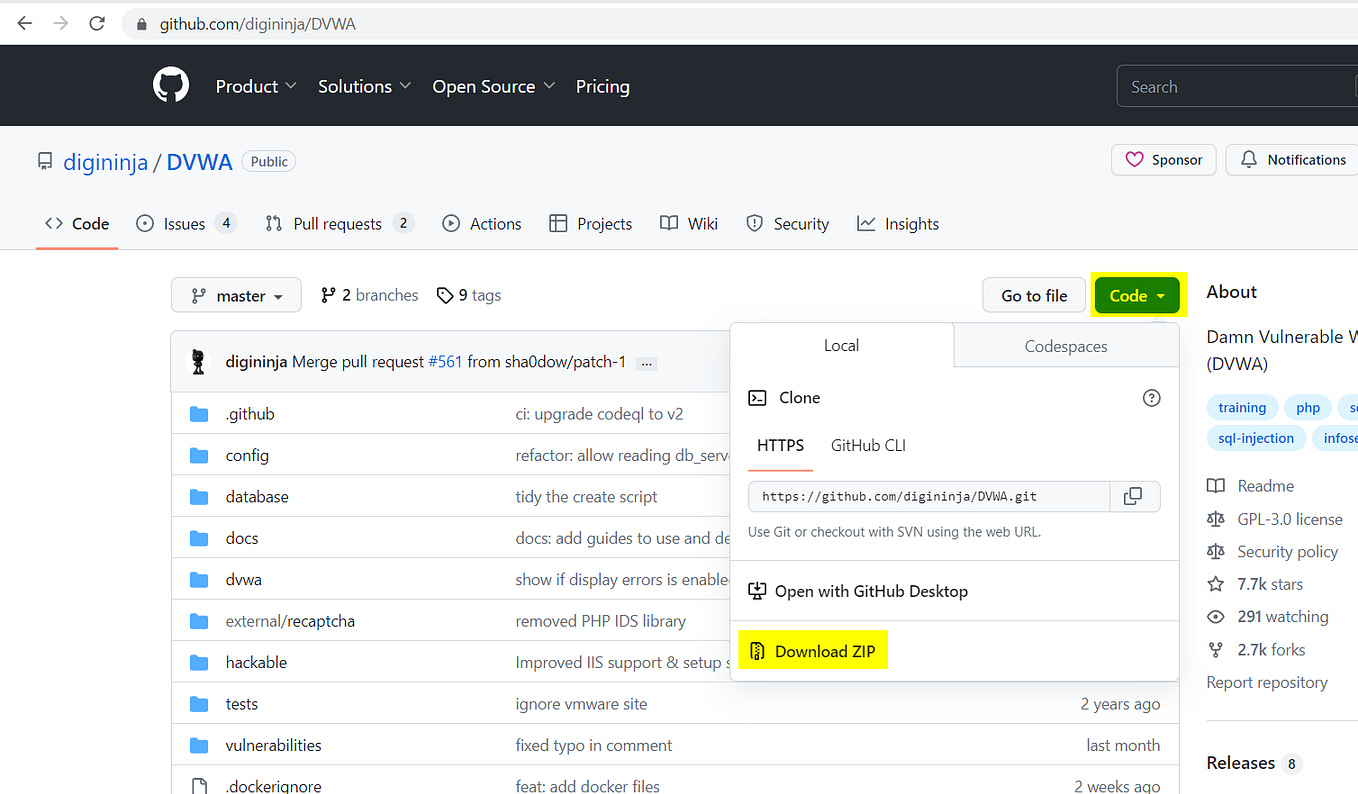The height and width of the screenshot is (794, 1358).
Task: Click the Notifications button
Action: (1293, 160)
